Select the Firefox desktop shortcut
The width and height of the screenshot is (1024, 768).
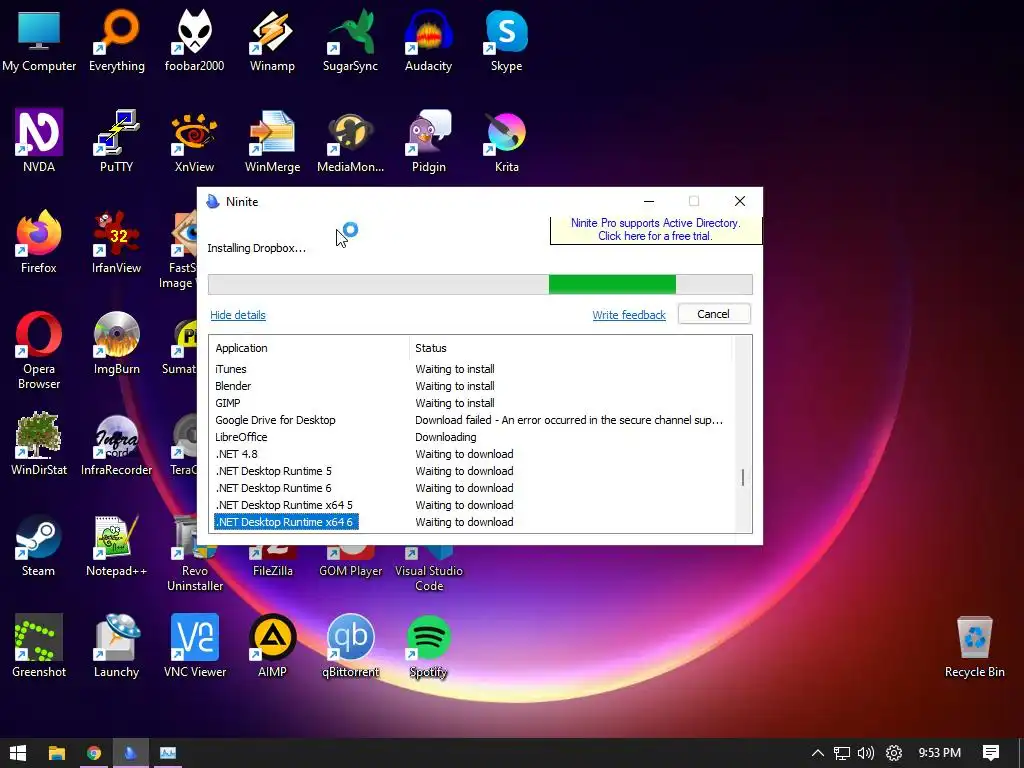tap(39, 242)
